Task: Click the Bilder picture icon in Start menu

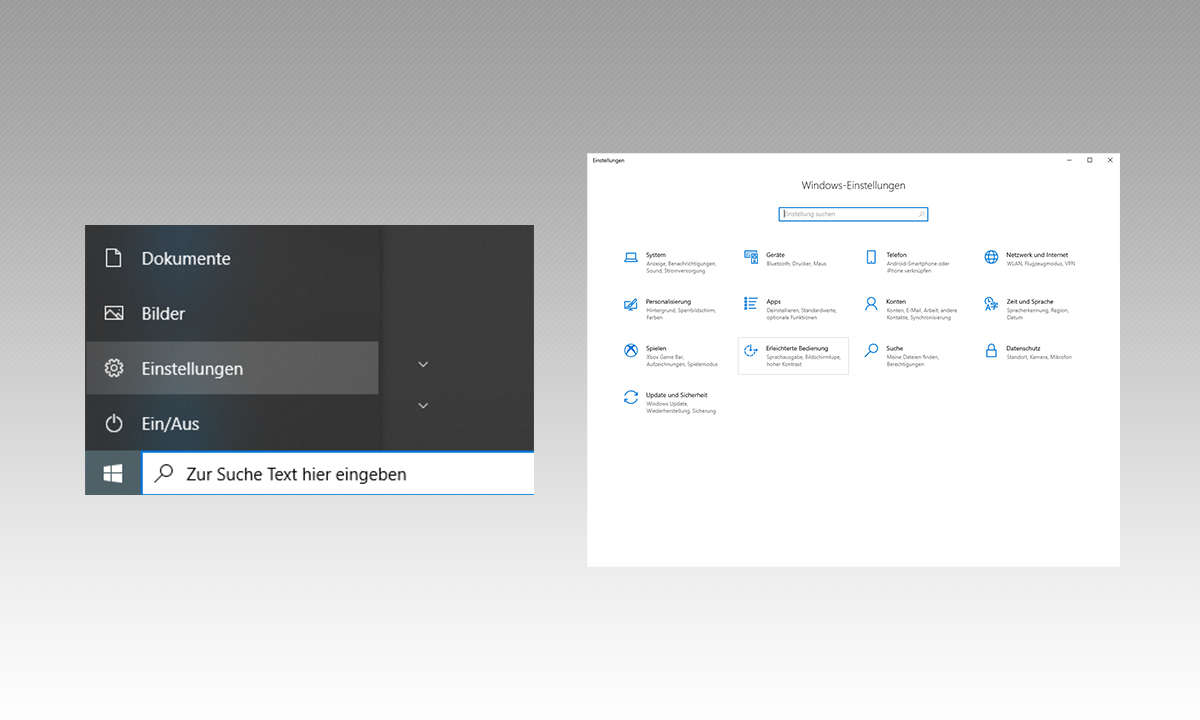Action: [x=113, y=313]
